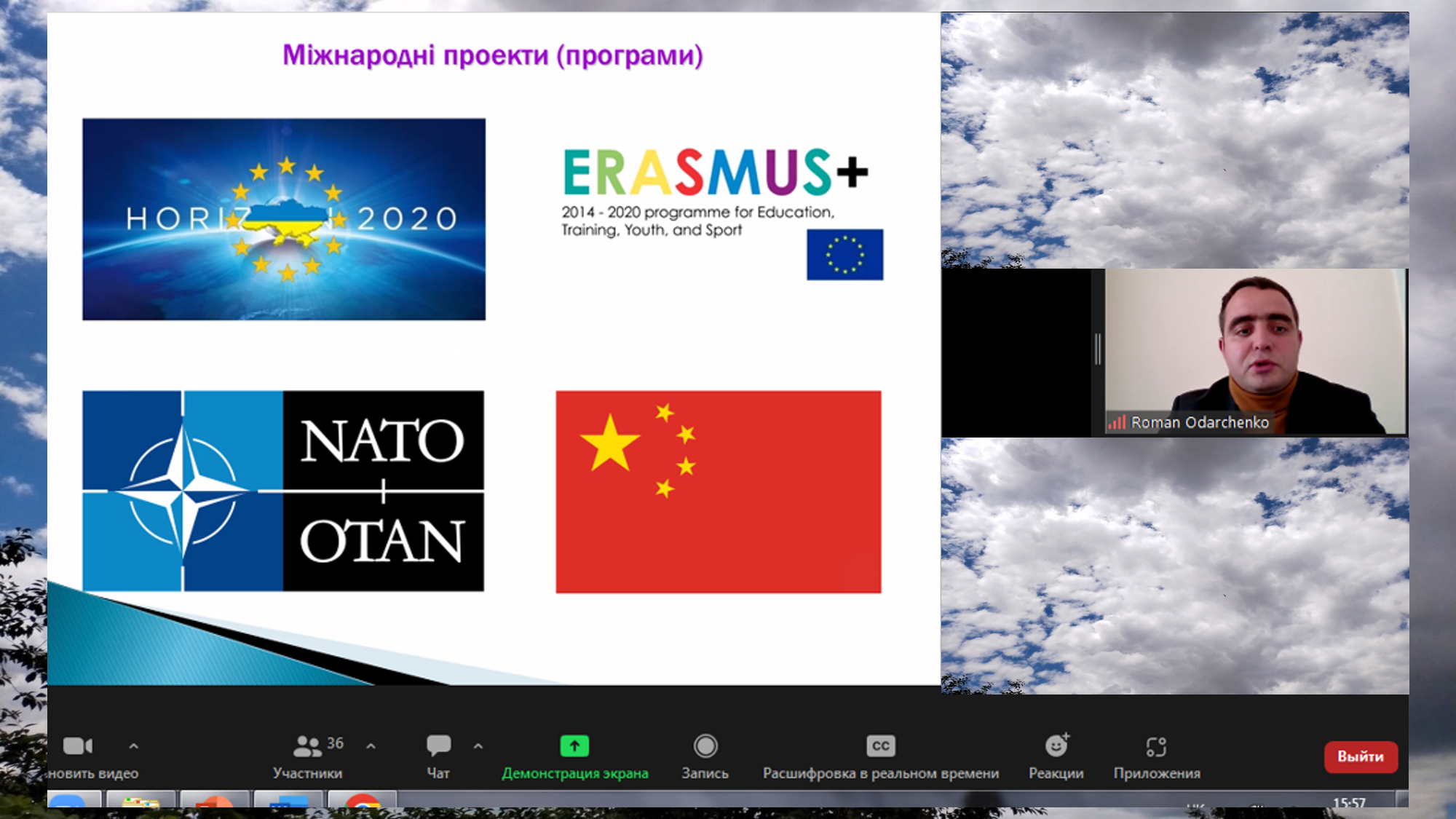Viewport: 1456px width, 819px height.
Task: Open the Реакции reactions menu
Action: (x=1056, y=745)
